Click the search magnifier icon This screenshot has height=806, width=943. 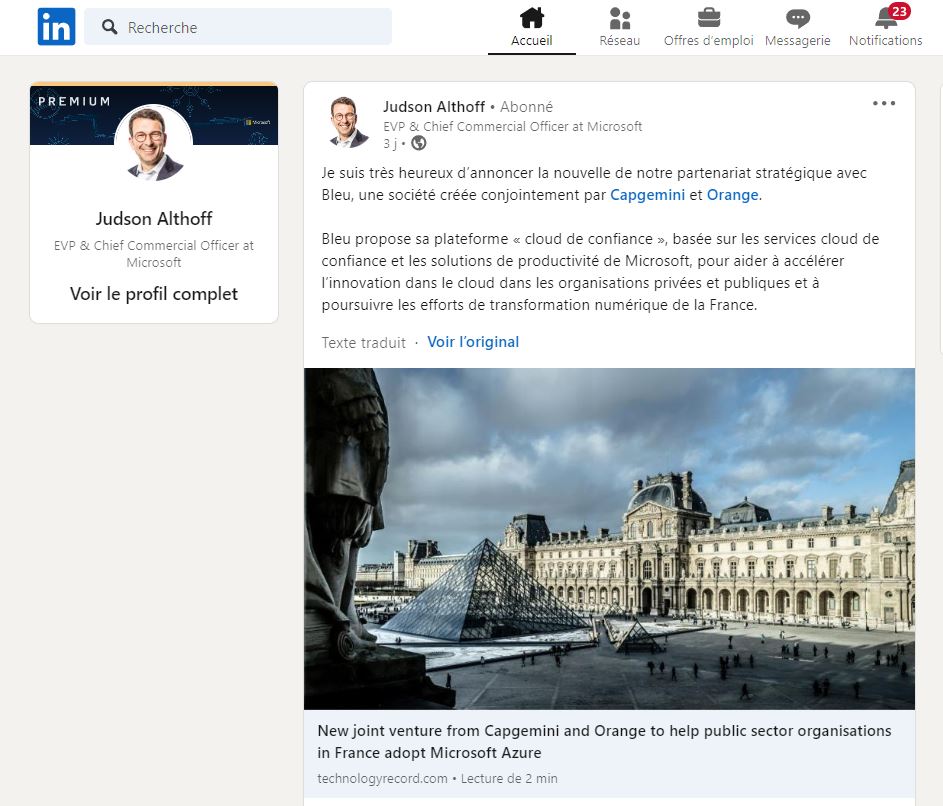pyautogui.click(x=109, y=26)
